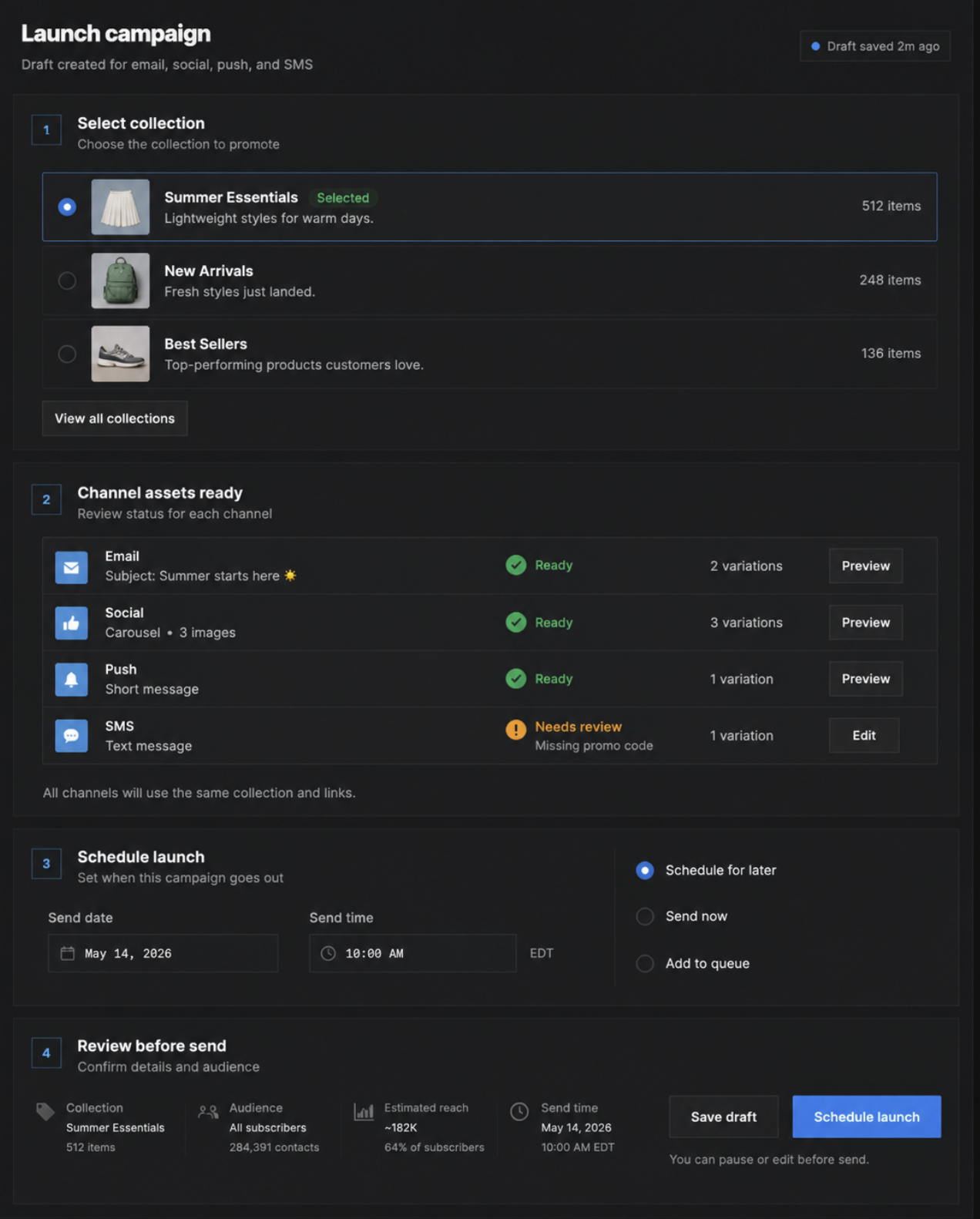Click the '512 items' count in Summer Essentials row
Image resolution: width=980 pixels, height=1219 pixels.
tap(891, 206)
